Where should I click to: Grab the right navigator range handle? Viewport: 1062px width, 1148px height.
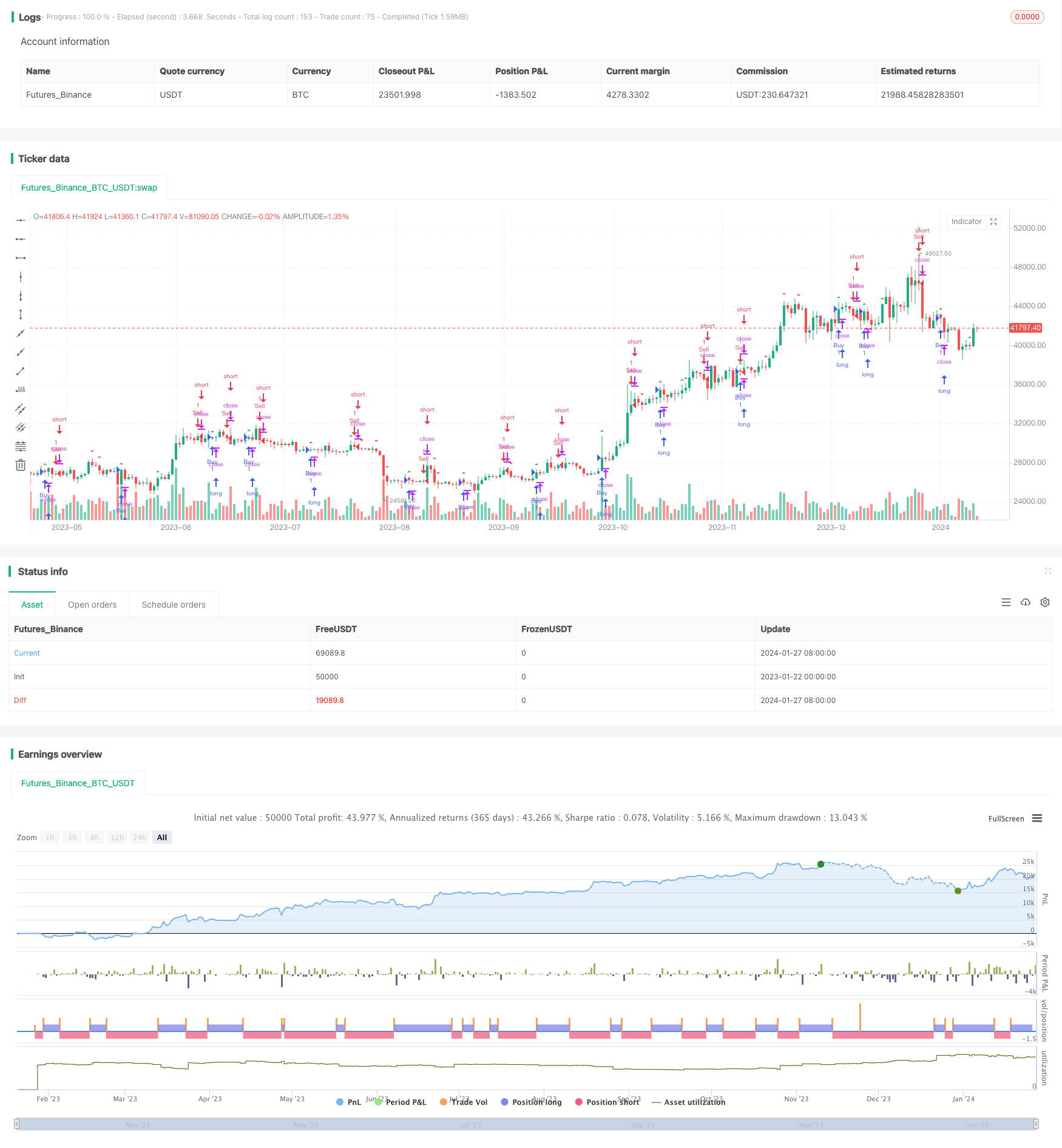pos(1036,1124)
